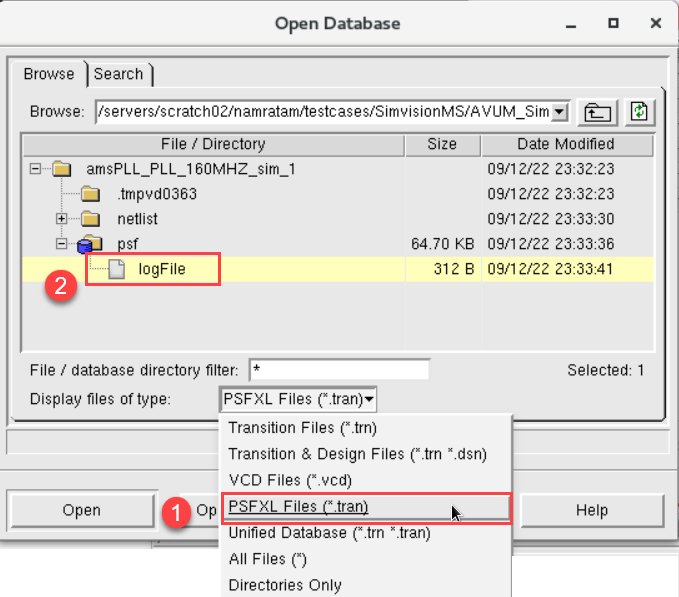This screenshot has width=679, height=597.
Task: Click the 312 B size cell
Action: [453, 269]
